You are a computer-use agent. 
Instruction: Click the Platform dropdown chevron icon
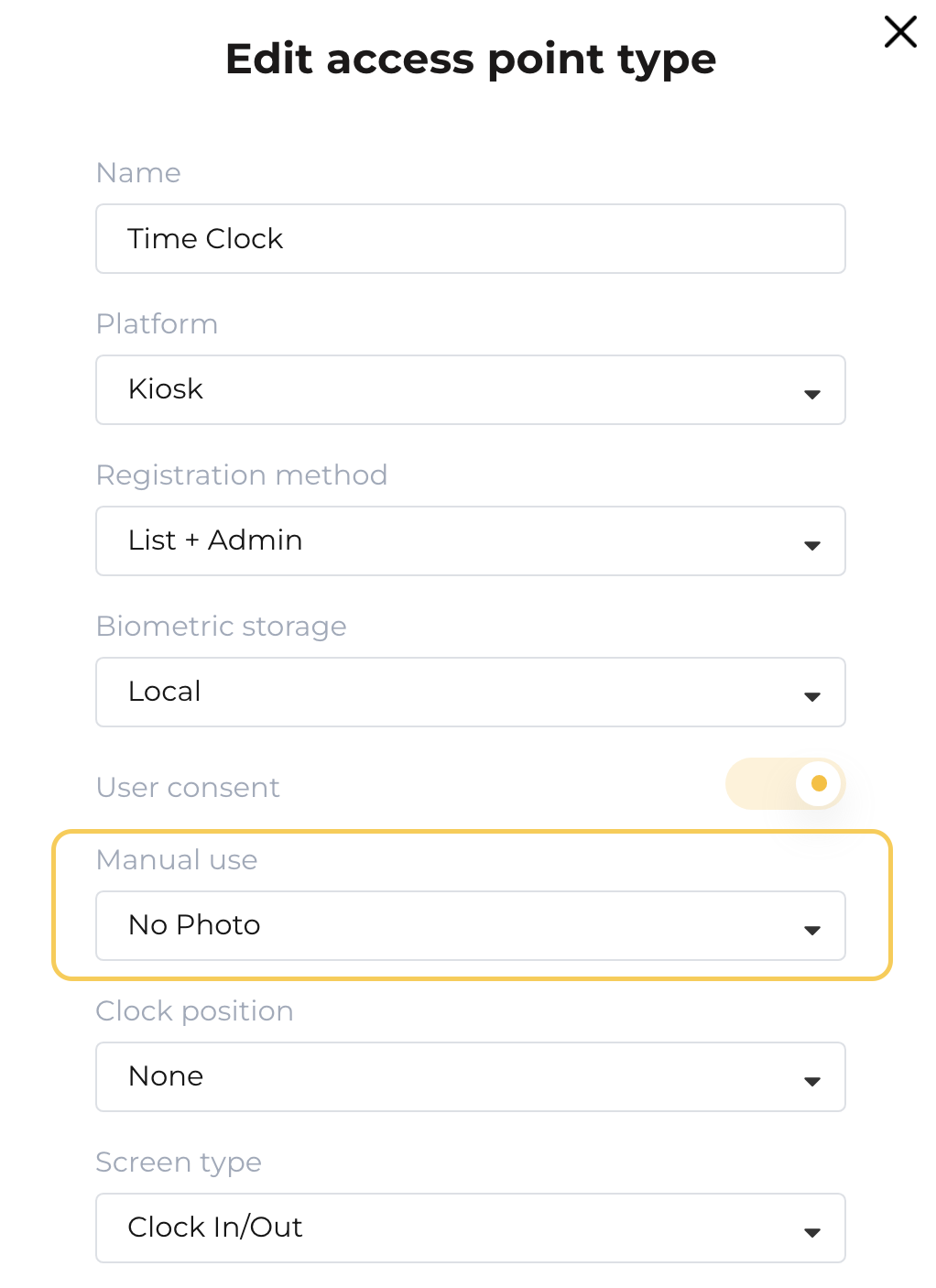(811, 394)
